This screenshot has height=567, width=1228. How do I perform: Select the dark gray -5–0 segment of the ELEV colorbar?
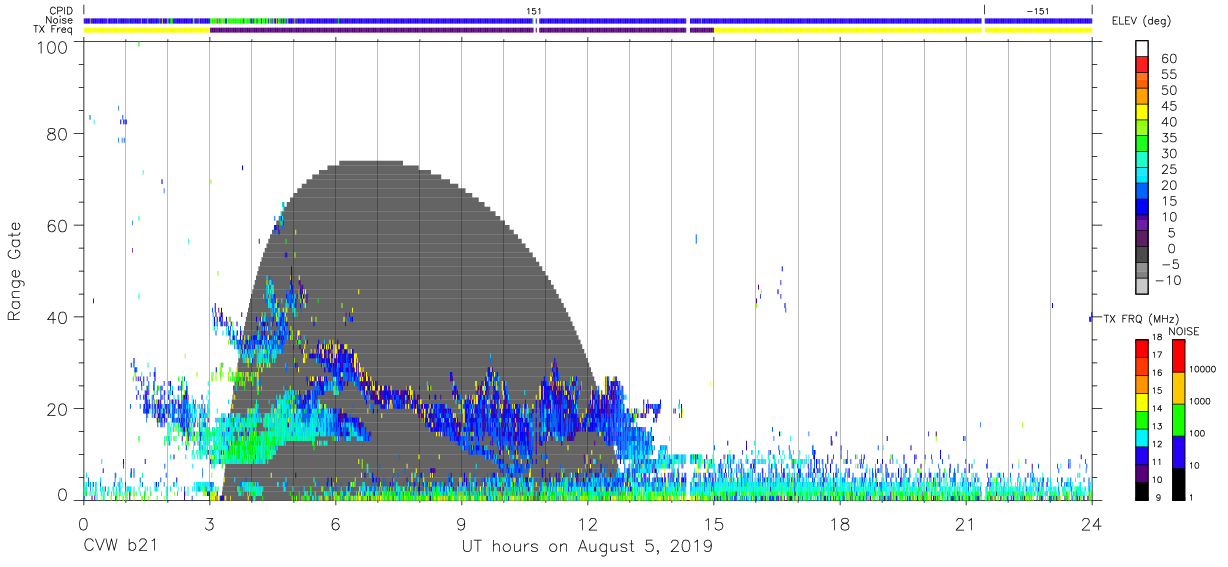pos(1142,256)
